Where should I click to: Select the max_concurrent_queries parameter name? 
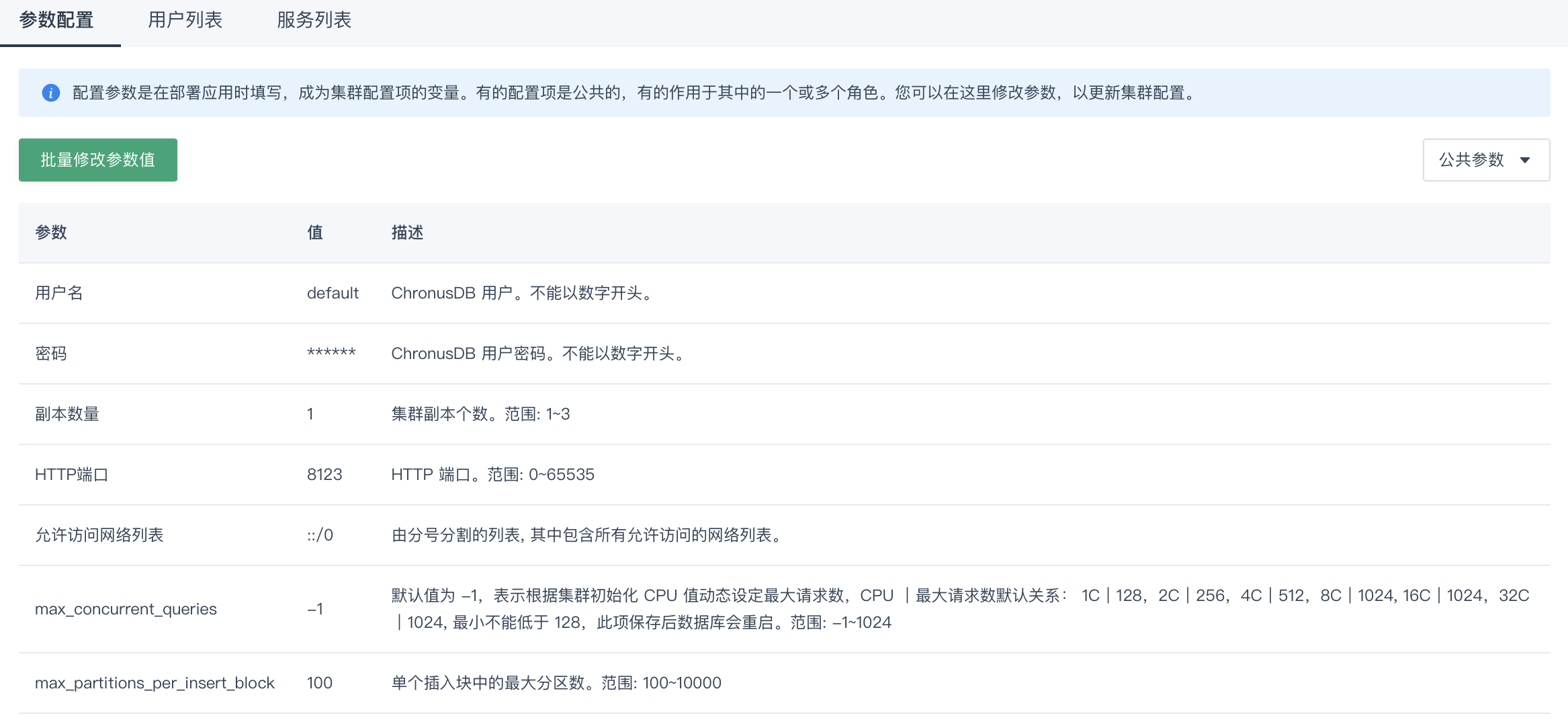coord(126,609)
